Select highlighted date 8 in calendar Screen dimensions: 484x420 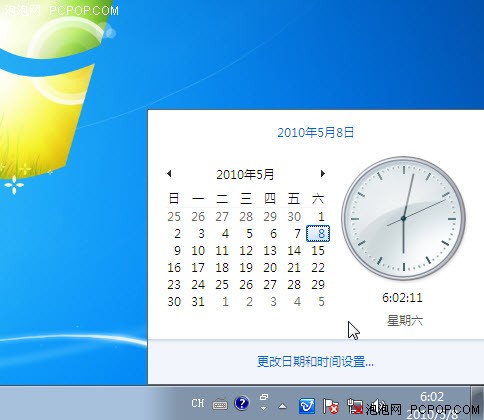pos(318,233)
